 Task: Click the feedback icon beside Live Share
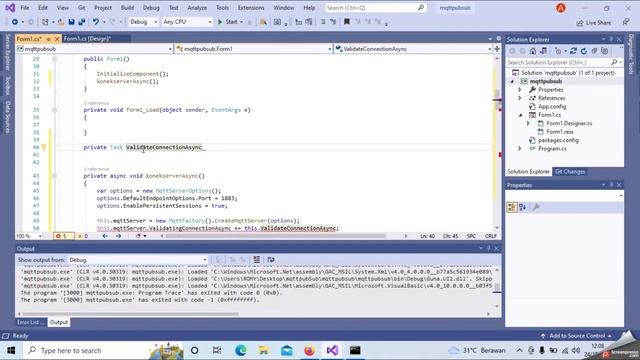click(x=626, y=22)
